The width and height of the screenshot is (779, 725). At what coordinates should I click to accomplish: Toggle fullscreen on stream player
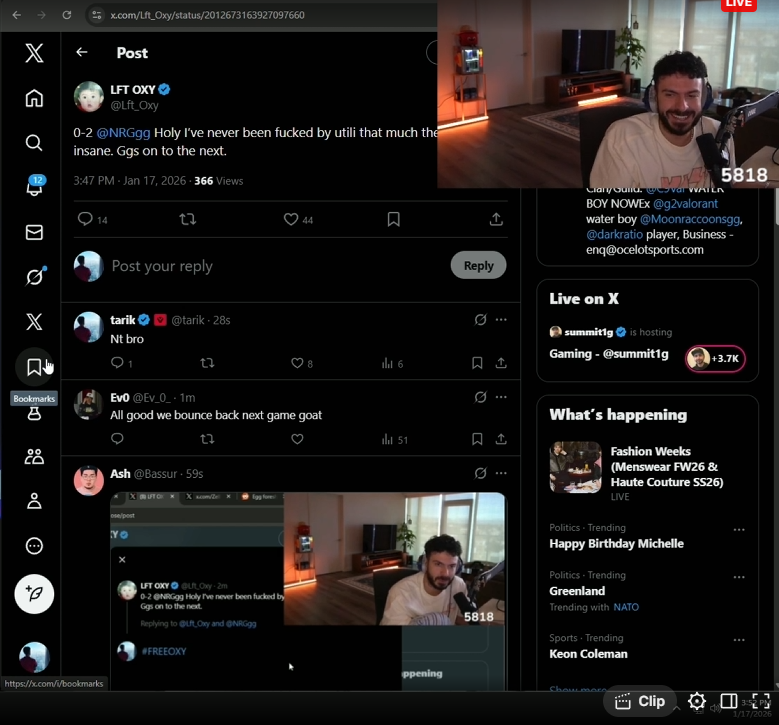tap(760, 701)
